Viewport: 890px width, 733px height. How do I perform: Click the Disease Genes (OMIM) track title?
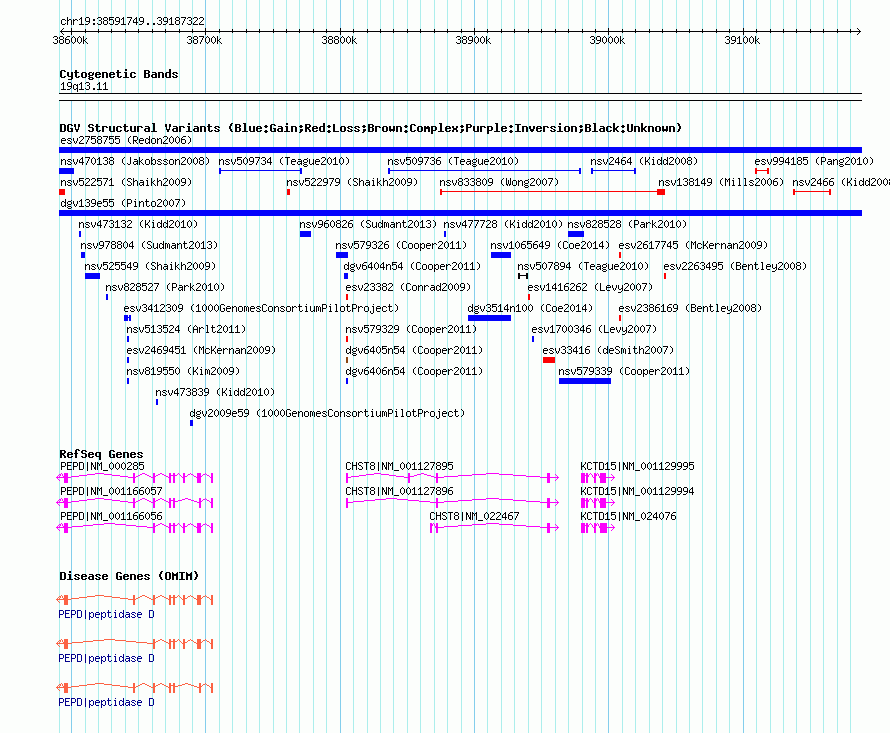pos(129,576)
